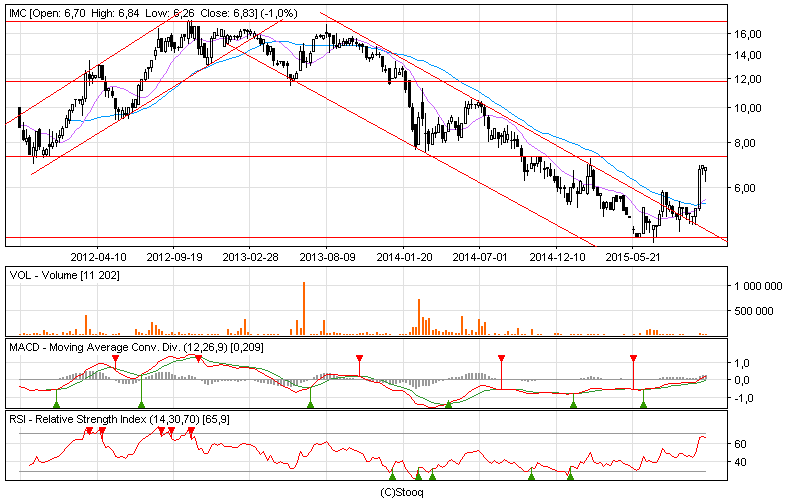Viewport: 800px width, 500px height.
Task: Click the 2012-09-19 date label
Action: (x=174, y=257)
